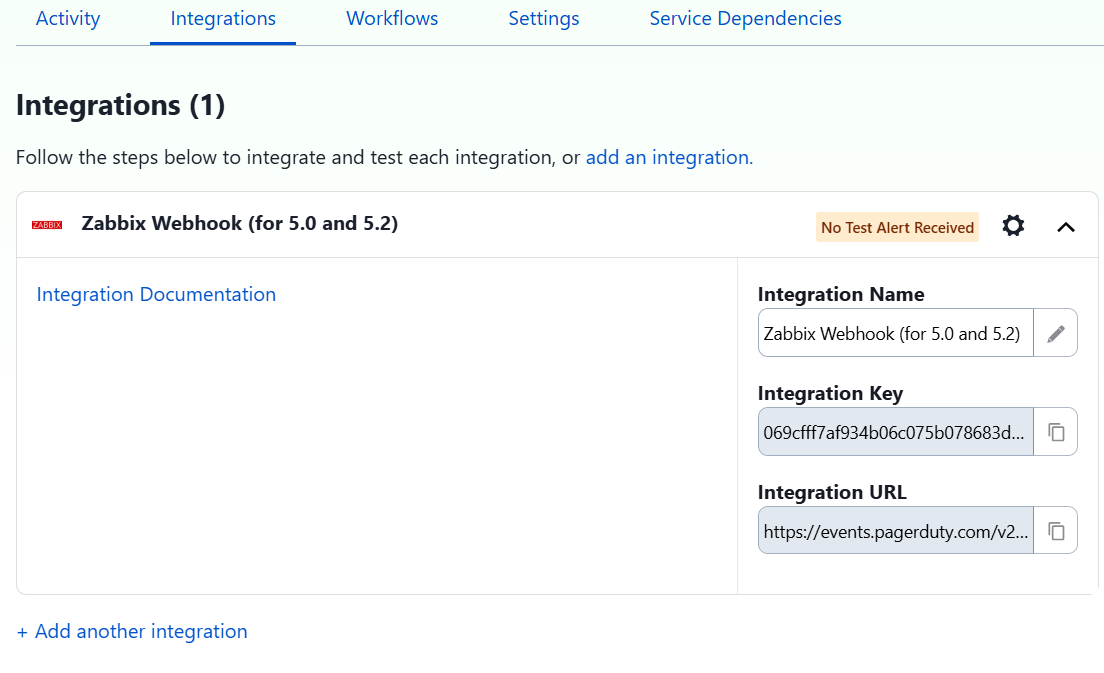Edit the integration name with pencil icon
This screenshot has width=1104, height=673.
[x=1055, y=333]
